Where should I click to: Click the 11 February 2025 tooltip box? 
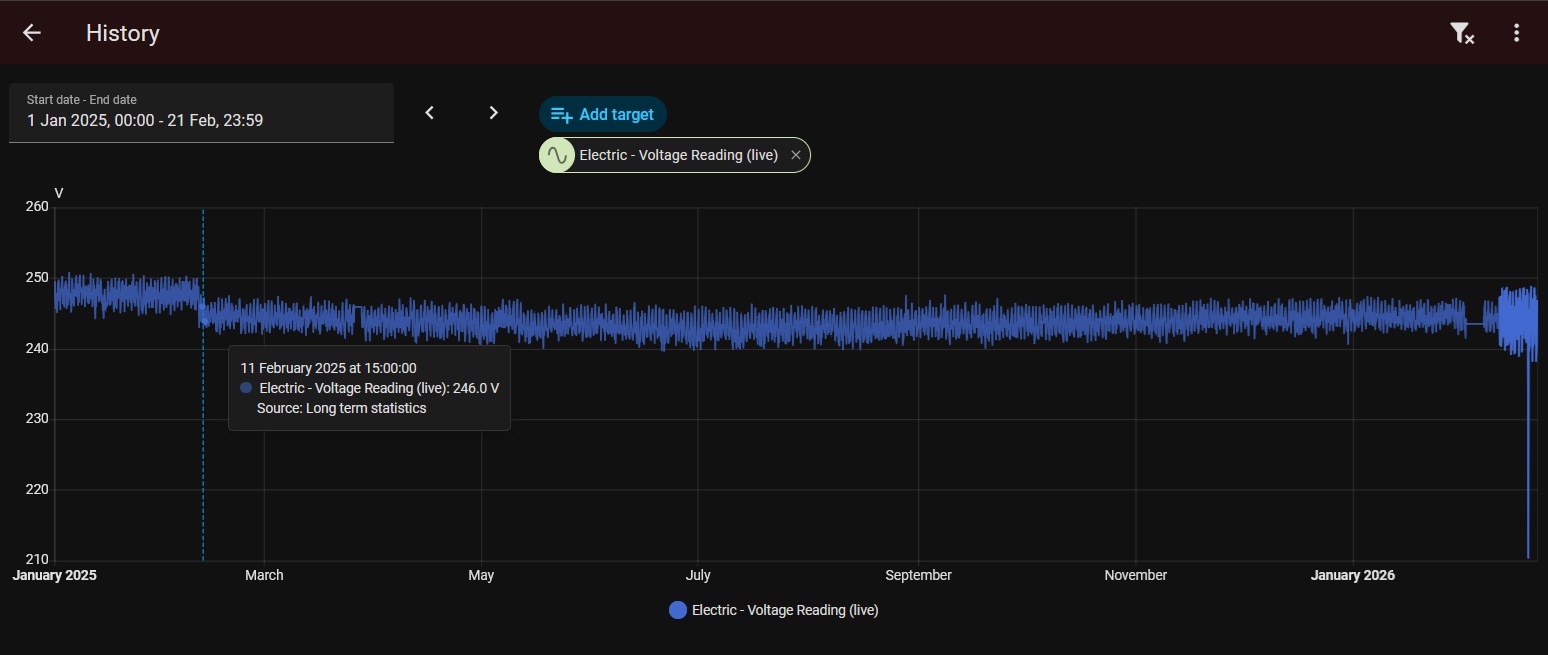[x=369, y=388]
